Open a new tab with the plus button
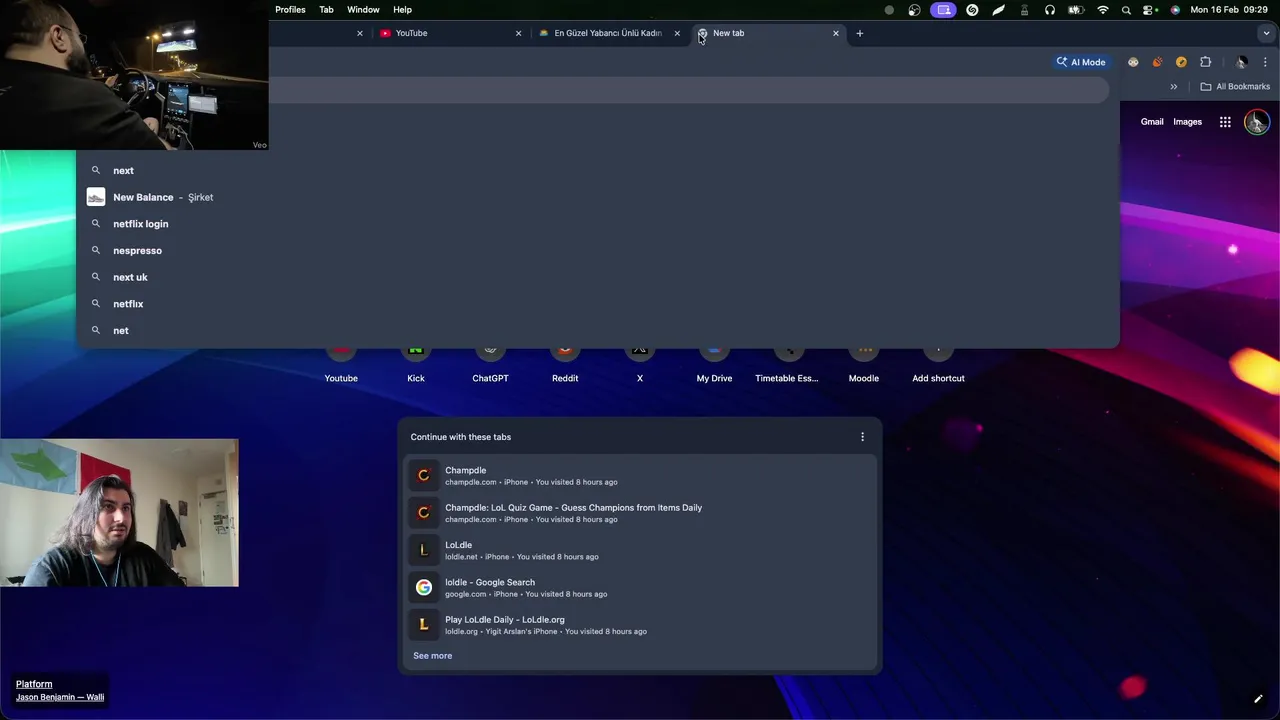 pyautogui.click(x=859, y=33)
